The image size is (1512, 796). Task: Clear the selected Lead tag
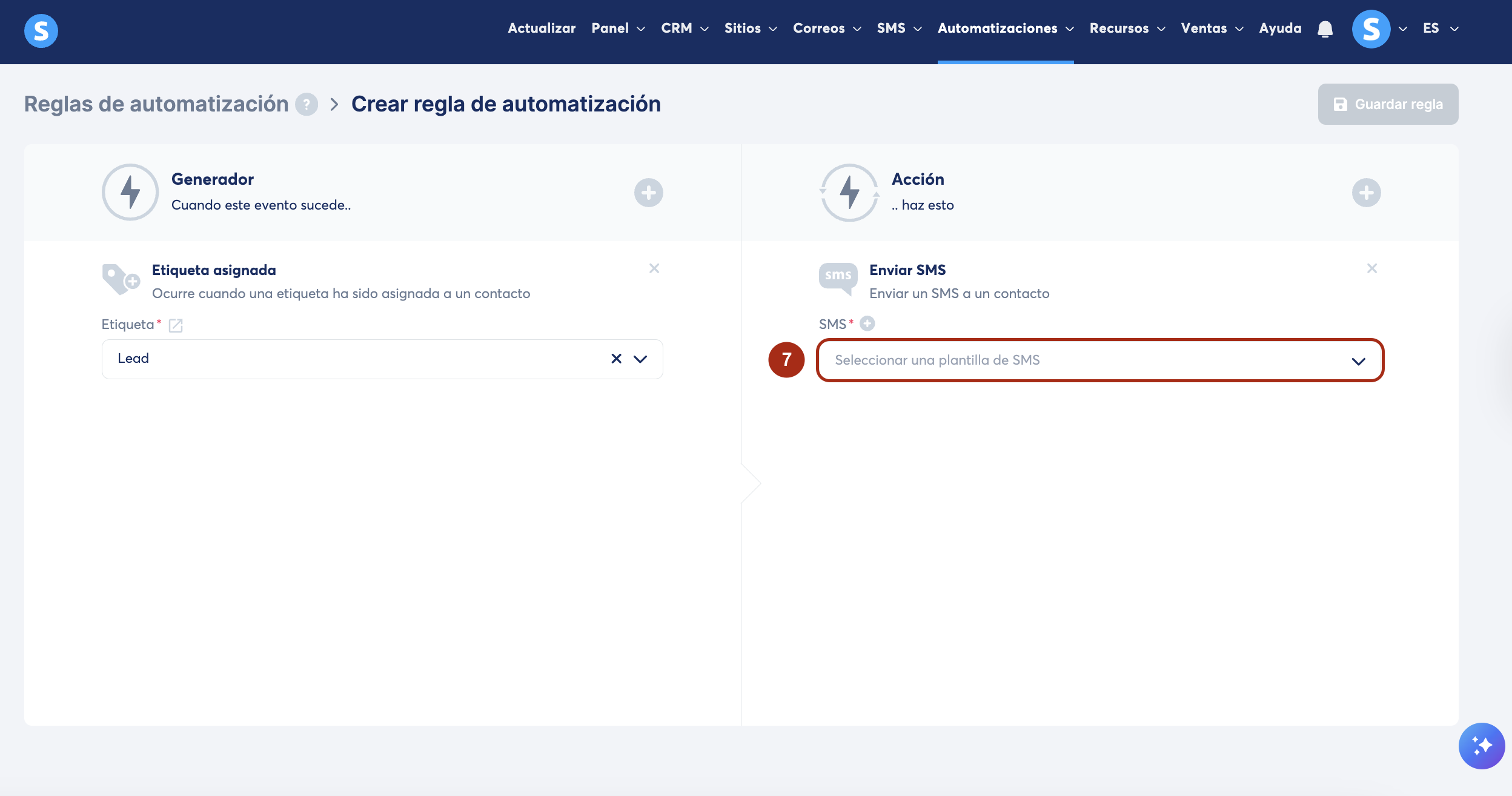[616, 359]
